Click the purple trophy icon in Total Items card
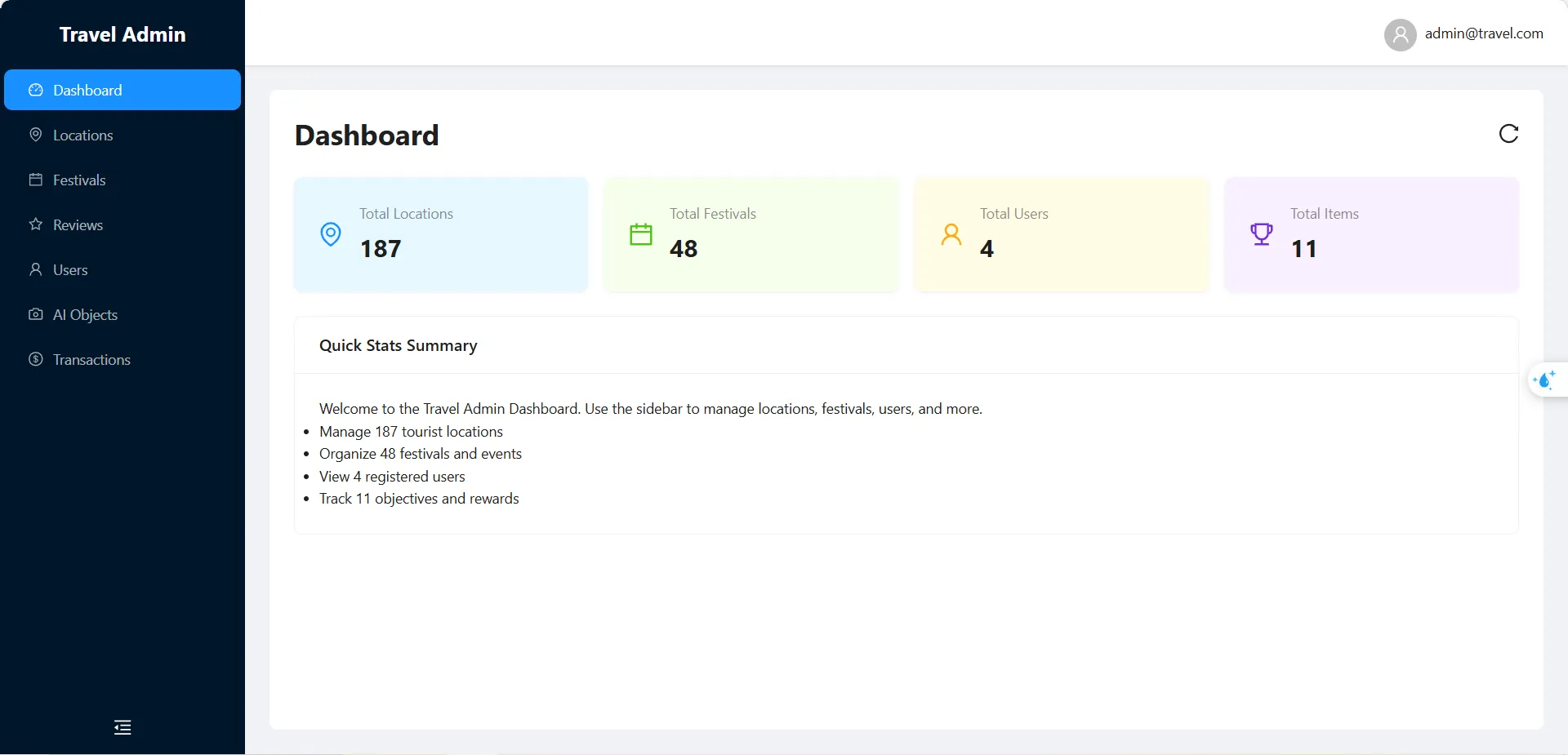Viewport: 1568px width, 755px height. click(1262, 234)
